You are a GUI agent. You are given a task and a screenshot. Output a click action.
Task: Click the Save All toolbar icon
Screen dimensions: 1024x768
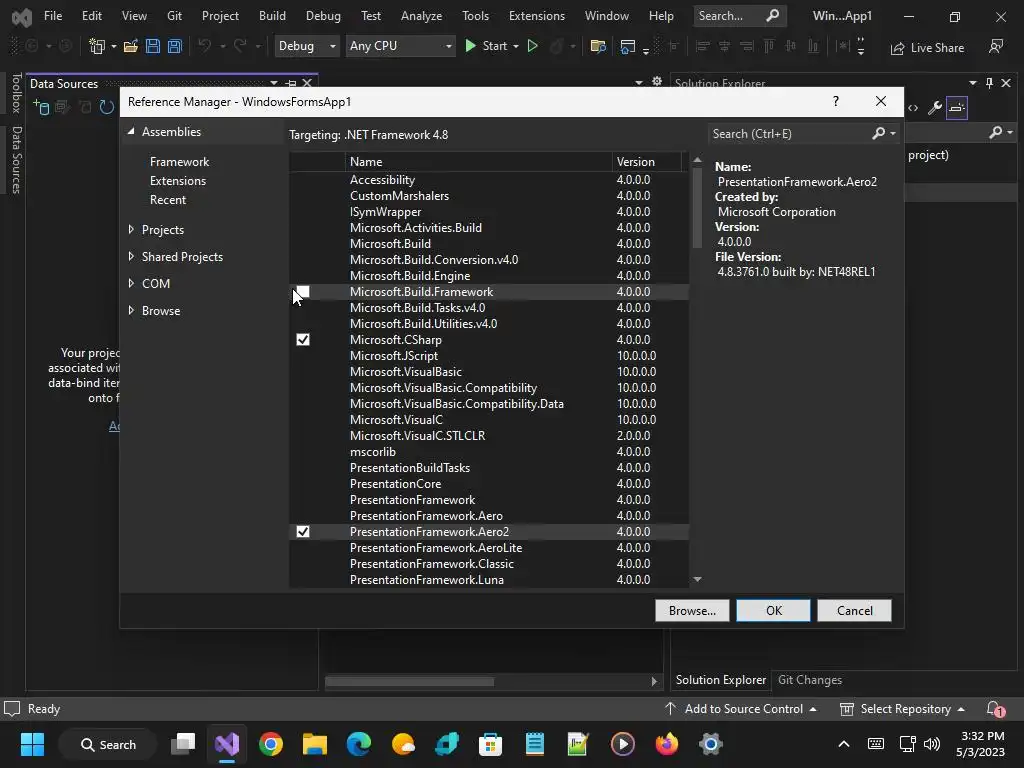tap(174, 46)
